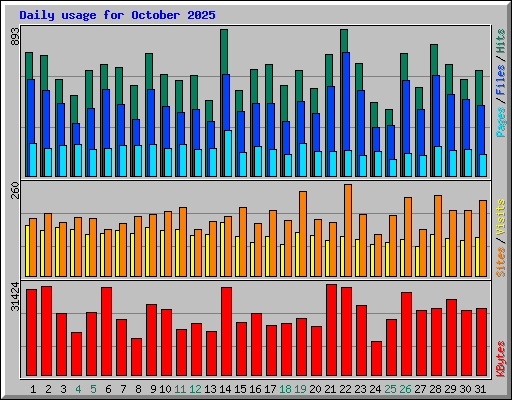512x400 pixels.
Task: Click day label 27 on the x-axis
Action: pyautogui.click(x=420, y=389)
